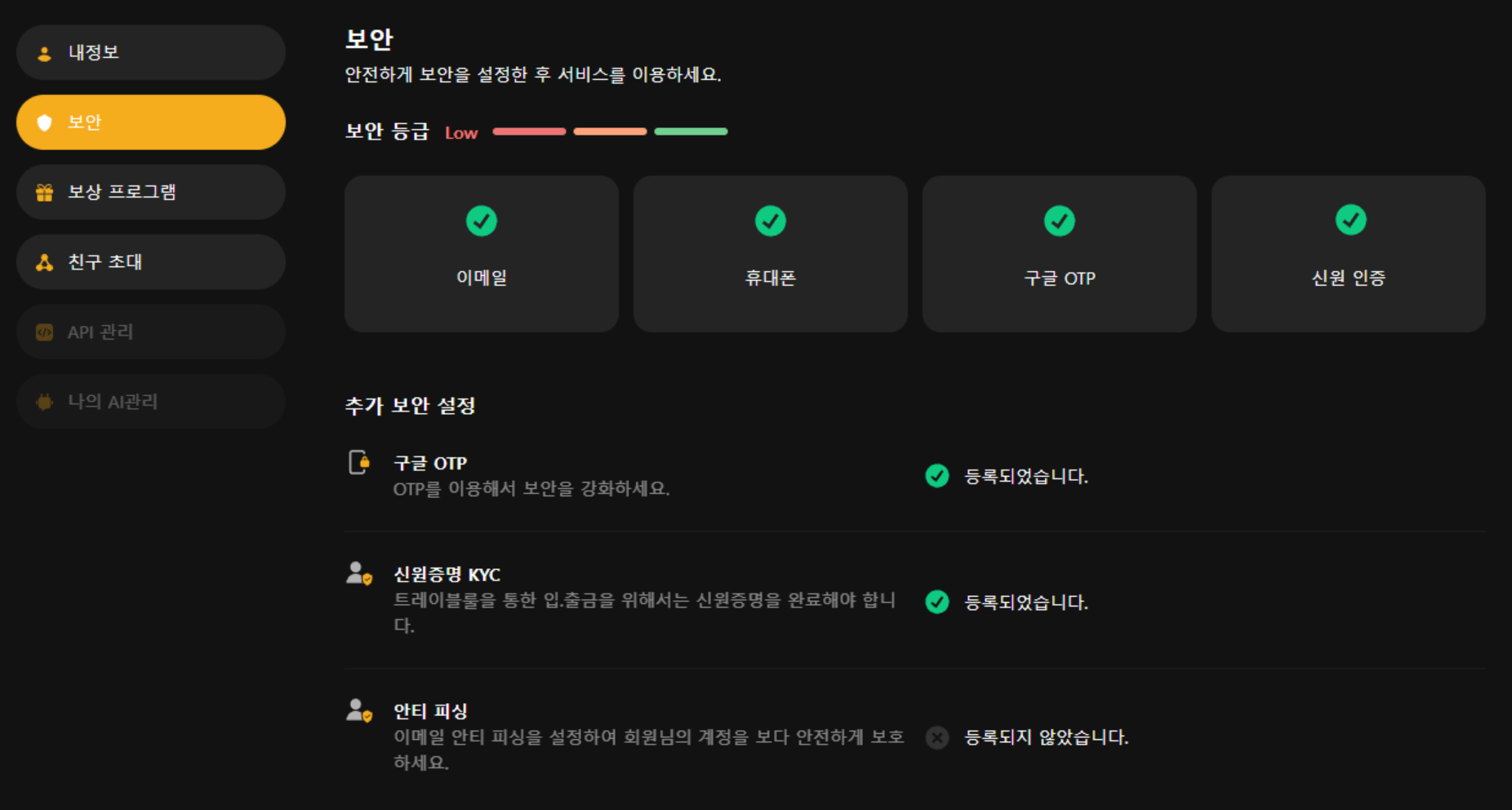This screenshot has width=1512, height=810.
Task: Click the shield icon in 보안 menu
Action: coord(45,122)
